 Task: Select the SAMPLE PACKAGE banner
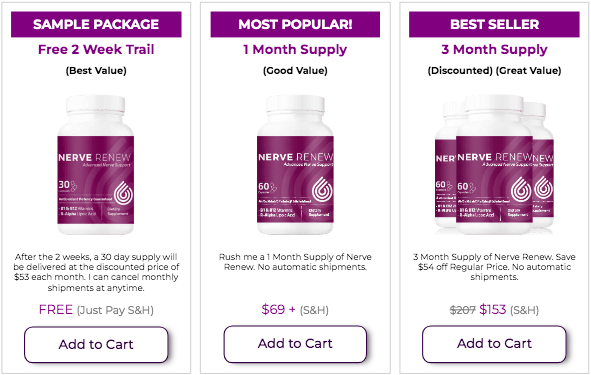pos(96,24)
